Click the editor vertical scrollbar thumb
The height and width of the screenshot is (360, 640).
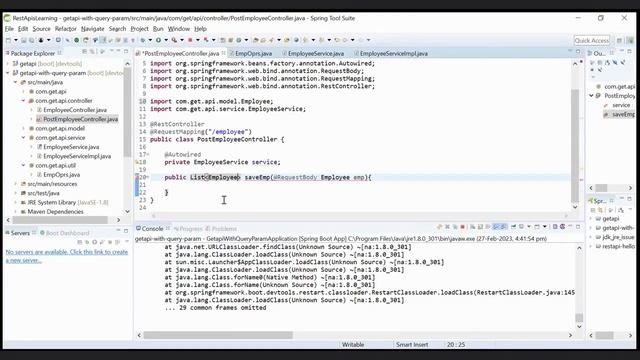pyautogui.click(x=575, y=145)
